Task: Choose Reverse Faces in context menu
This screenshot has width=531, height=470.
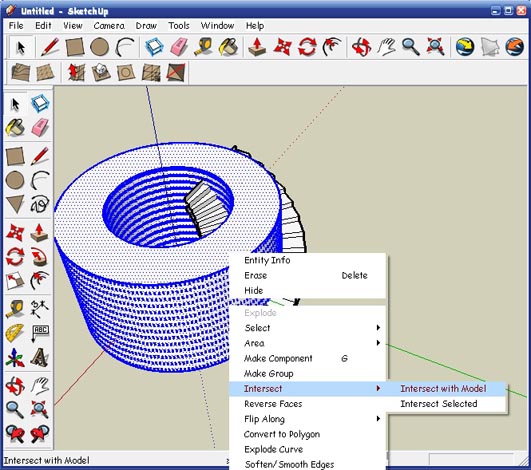Action: tap(307, 404)
